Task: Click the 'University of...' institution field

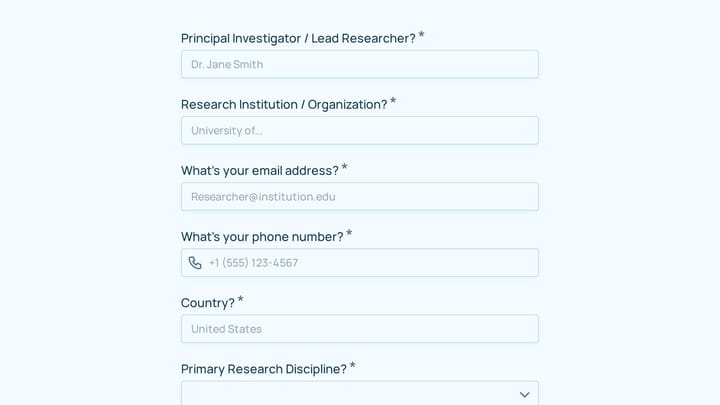Action: tap(360, 130)
